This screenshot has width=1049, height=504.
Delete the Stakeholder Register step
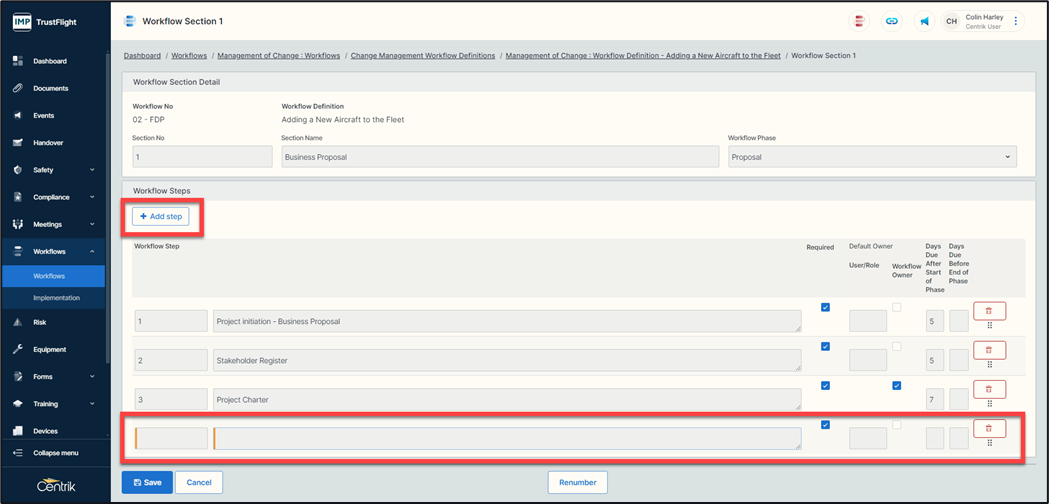coord(988,350)
